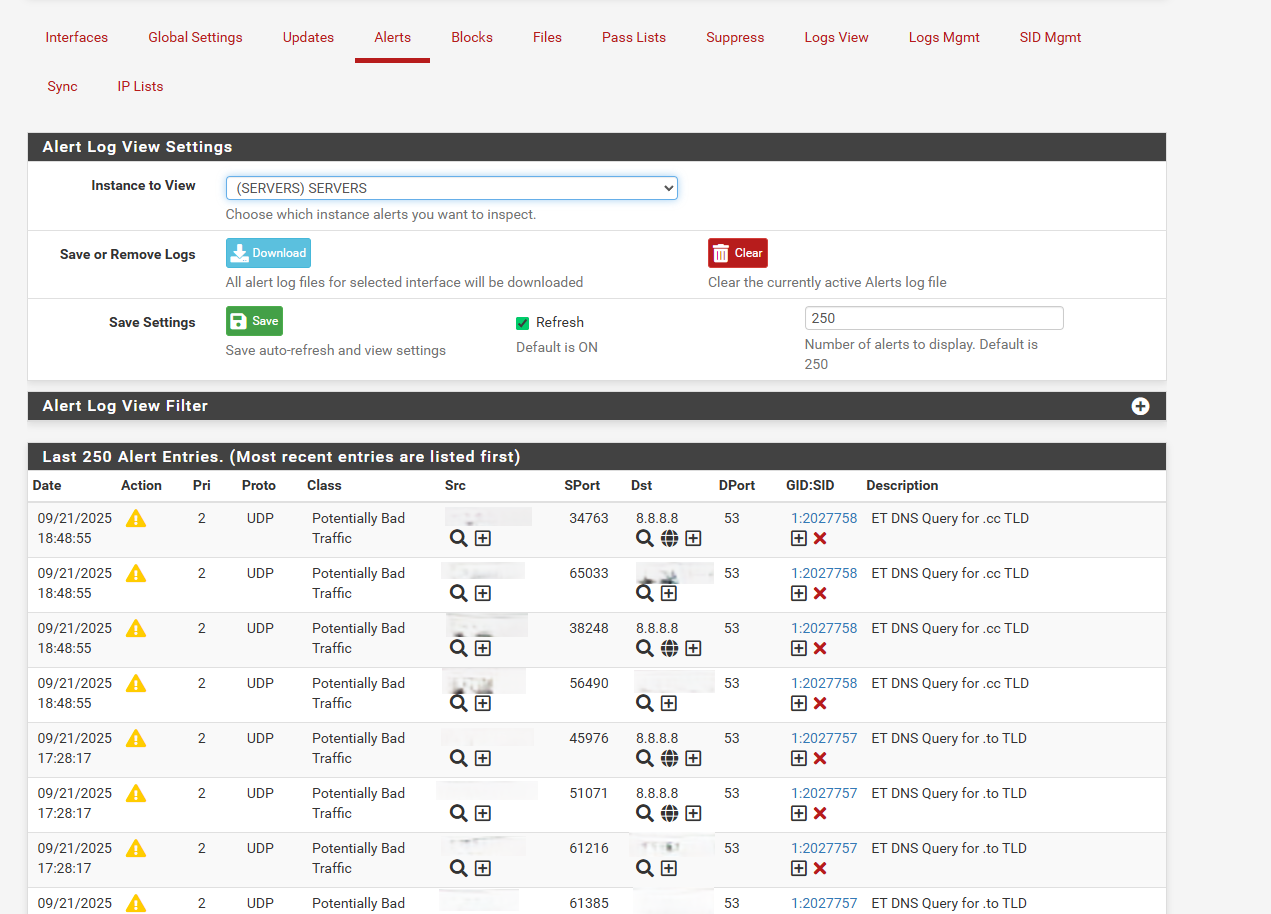Click the number of alerts input field
This screenshot has height=914, width=1271.
[x=933, y=318]
